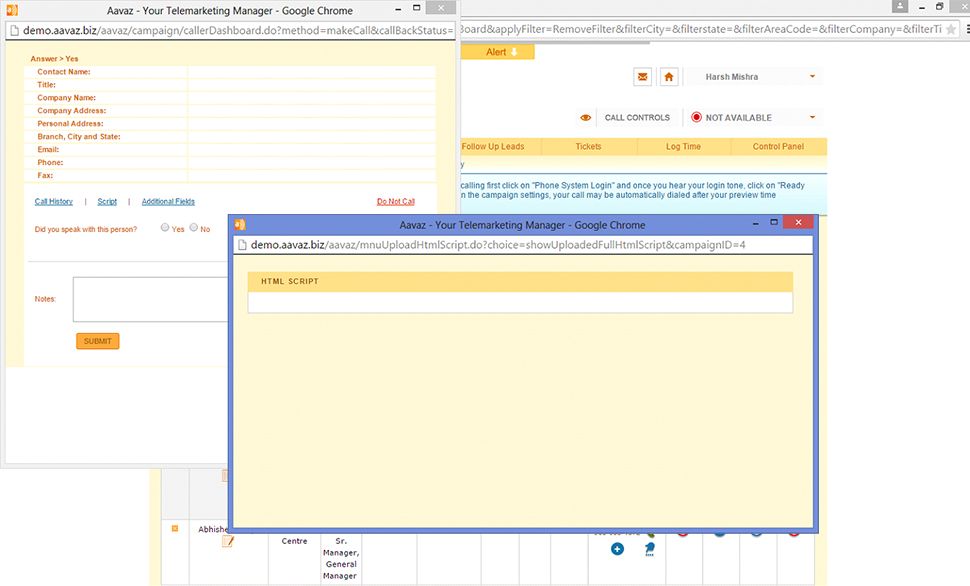This screenshot has width=970, height=586.
Task: Click the page icon in the caller dashboard address bar
Action: pos(14,30)
